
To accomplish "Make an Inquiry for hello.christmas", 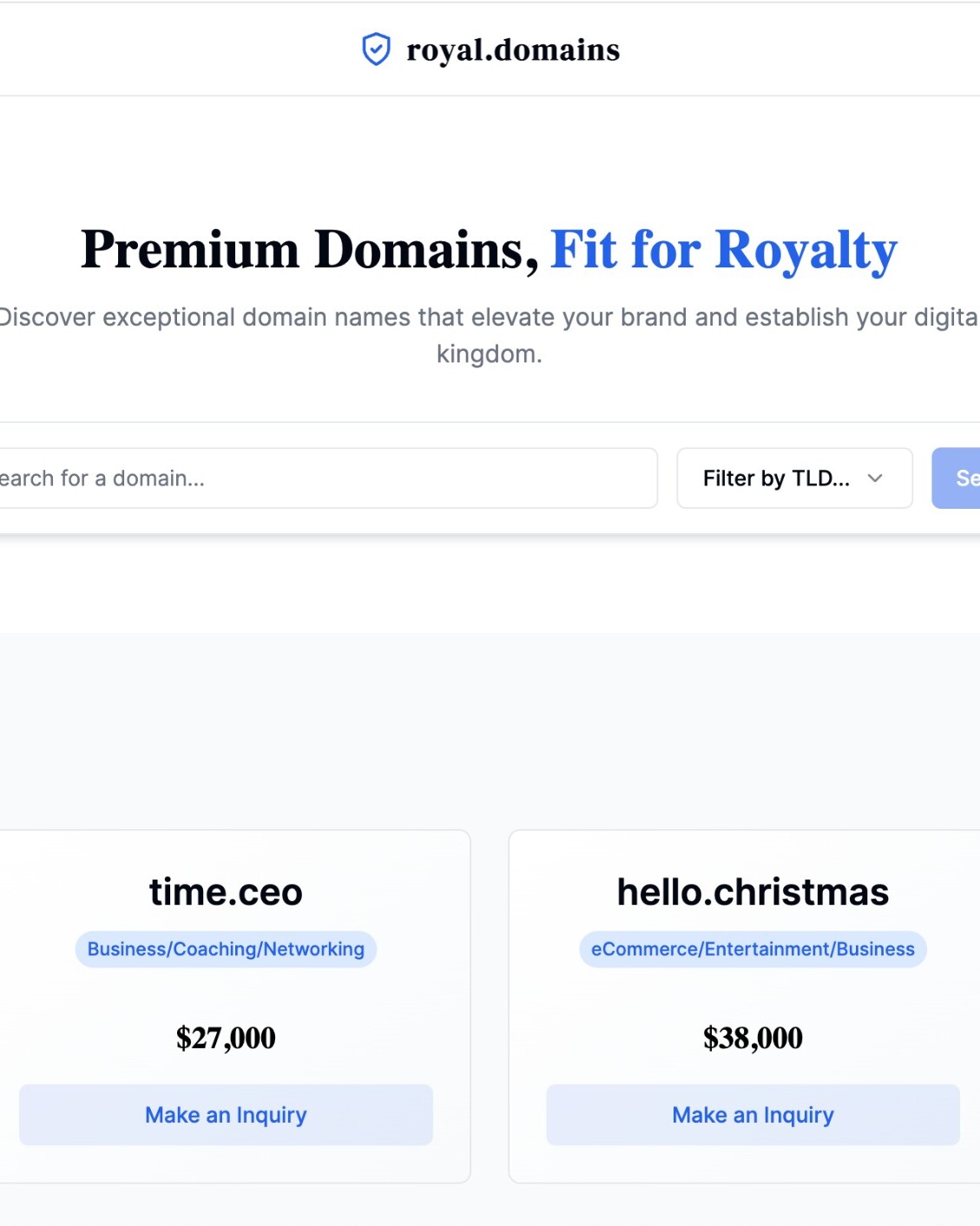I will click(x=753, y=1115).
